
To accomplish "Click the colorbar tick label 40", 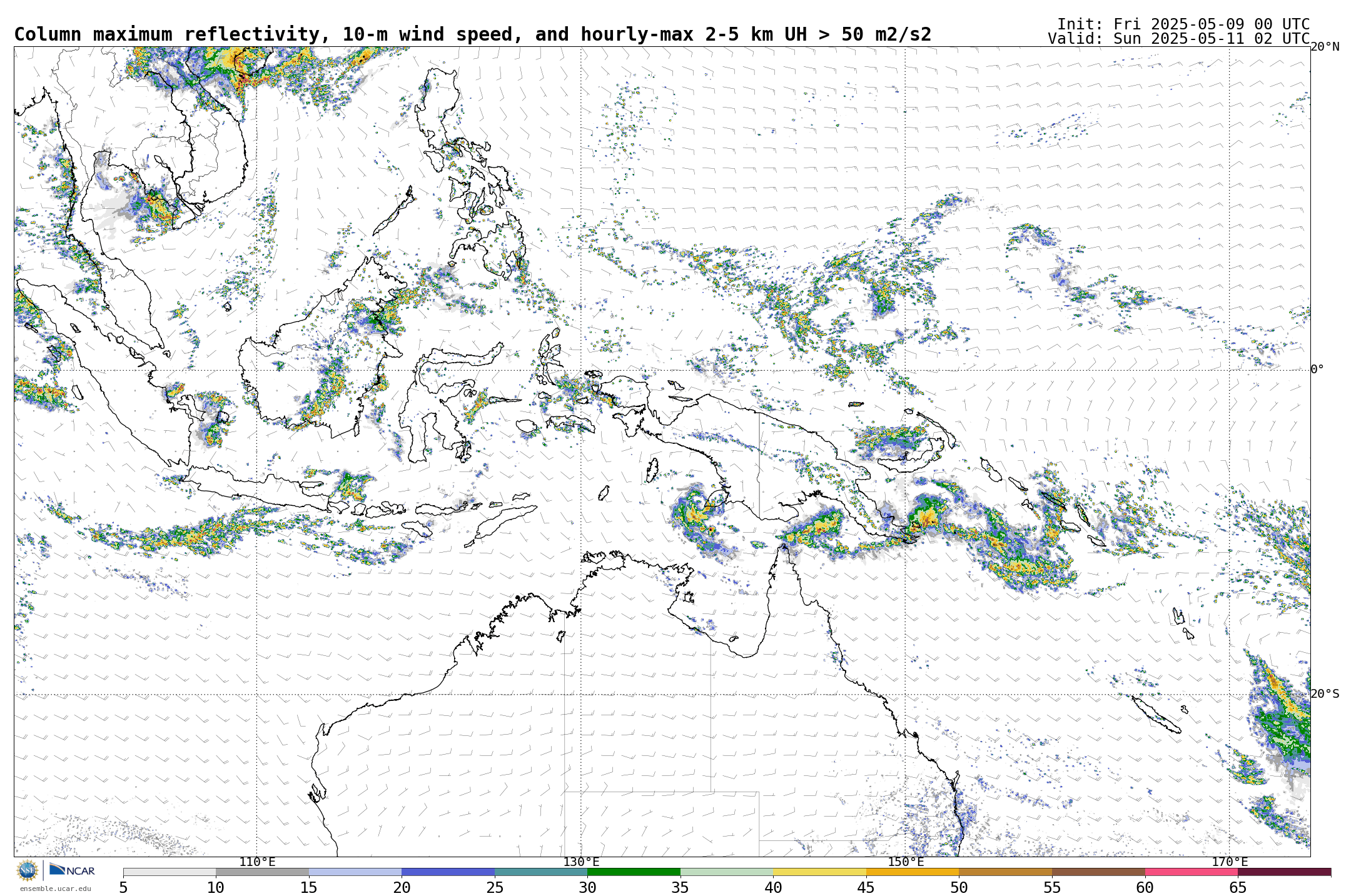I will coord(773,888).
